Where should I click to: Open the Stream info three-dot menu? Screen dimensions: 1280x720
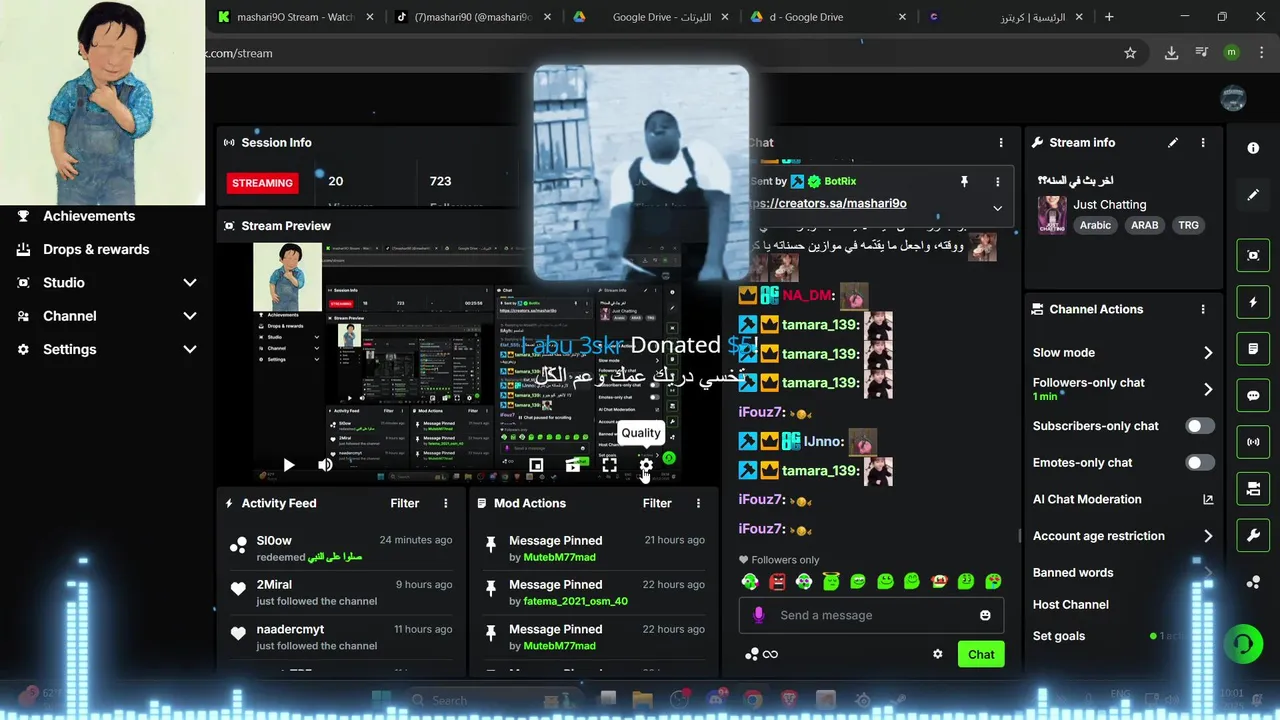tap(1203, 143)
